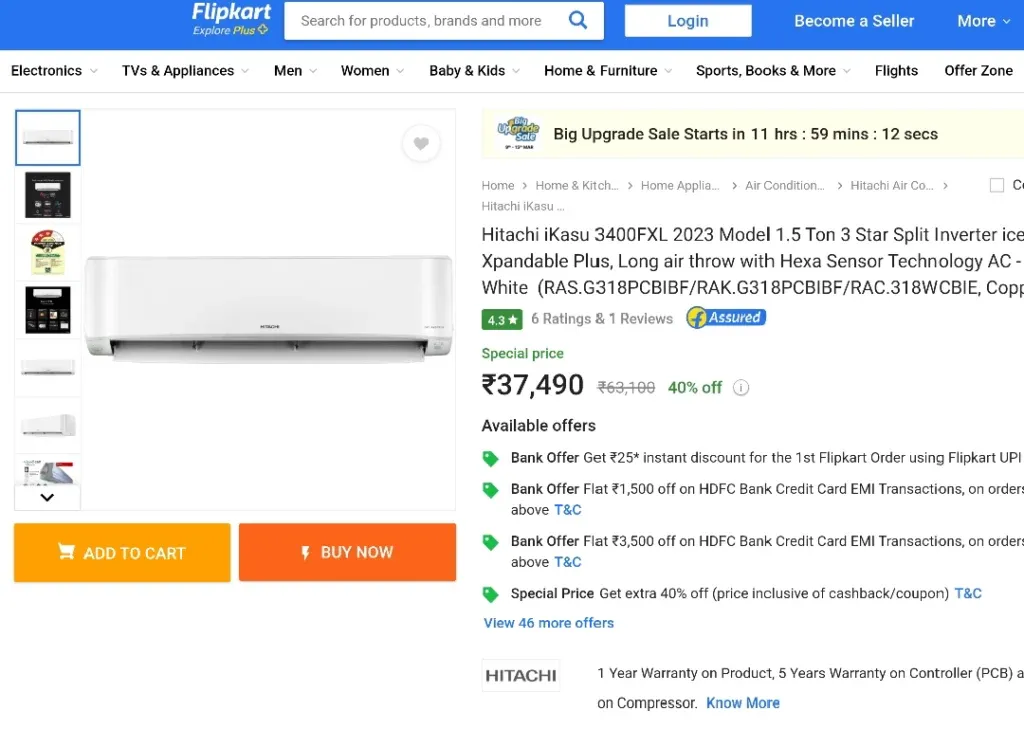Click the price info icon near 40% off

click(741, 387)
